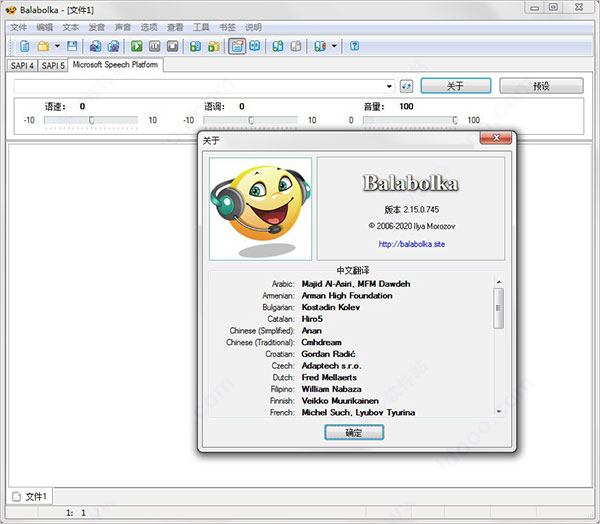Open the 书签 menu
600x524 pixels.
pos(227,27)
